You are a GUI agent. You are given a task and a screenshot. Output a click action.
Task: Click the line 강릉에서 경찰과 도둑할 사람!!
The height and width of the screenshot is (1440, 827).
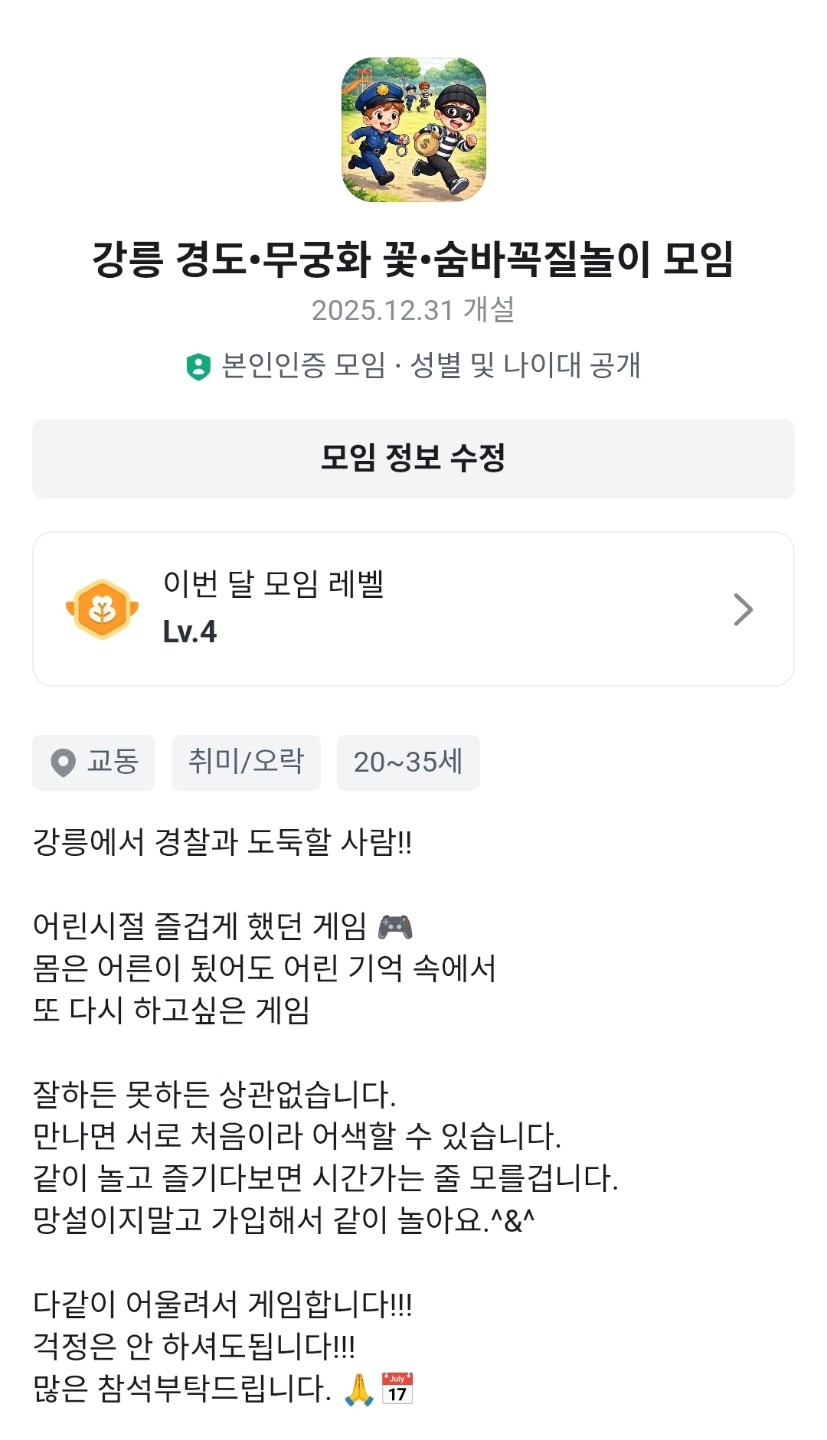pos(222,842)
